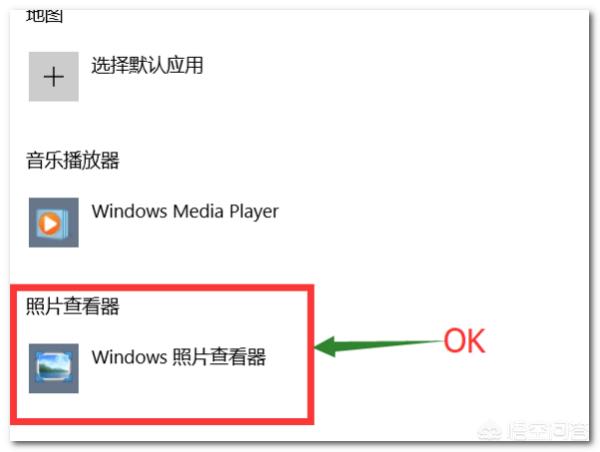
Task: Click the 悟空问答 watermark logo
Action: click(490, 431)
